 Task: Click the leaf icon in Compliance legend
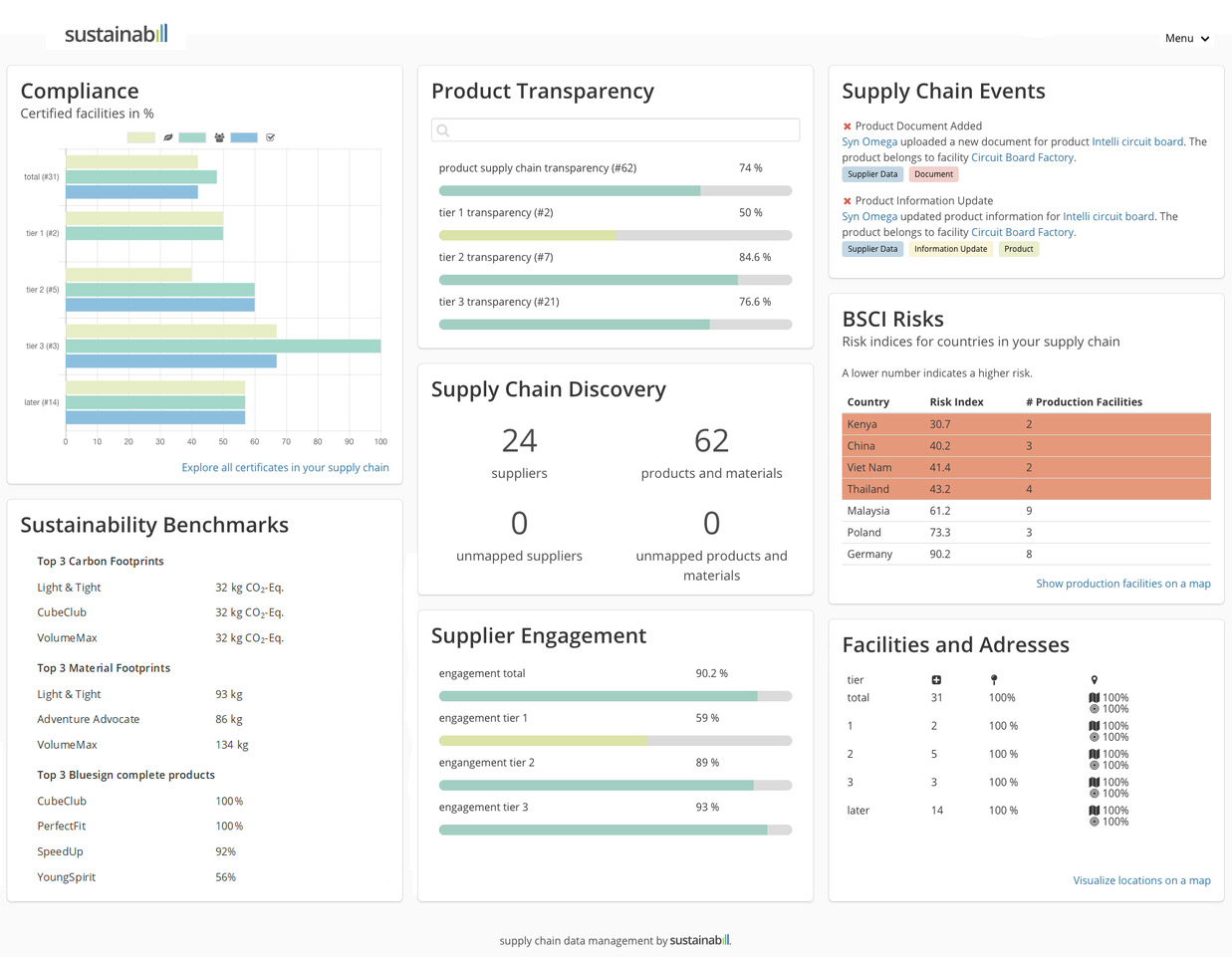pos(168,137)
